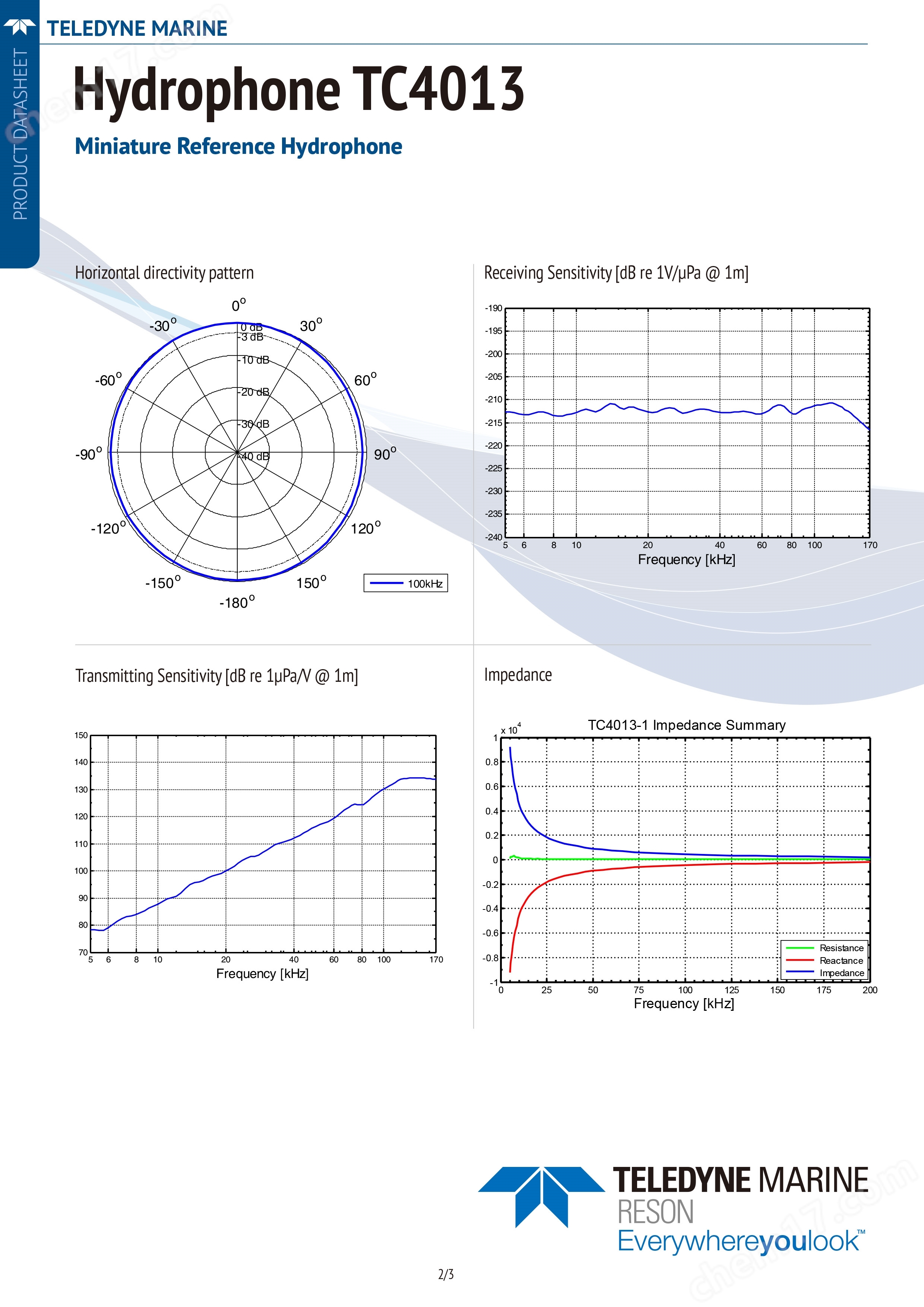Click the Everywhereyoulook tagline
Viewport: 924px width, 1307px height.
(738, 1240)
